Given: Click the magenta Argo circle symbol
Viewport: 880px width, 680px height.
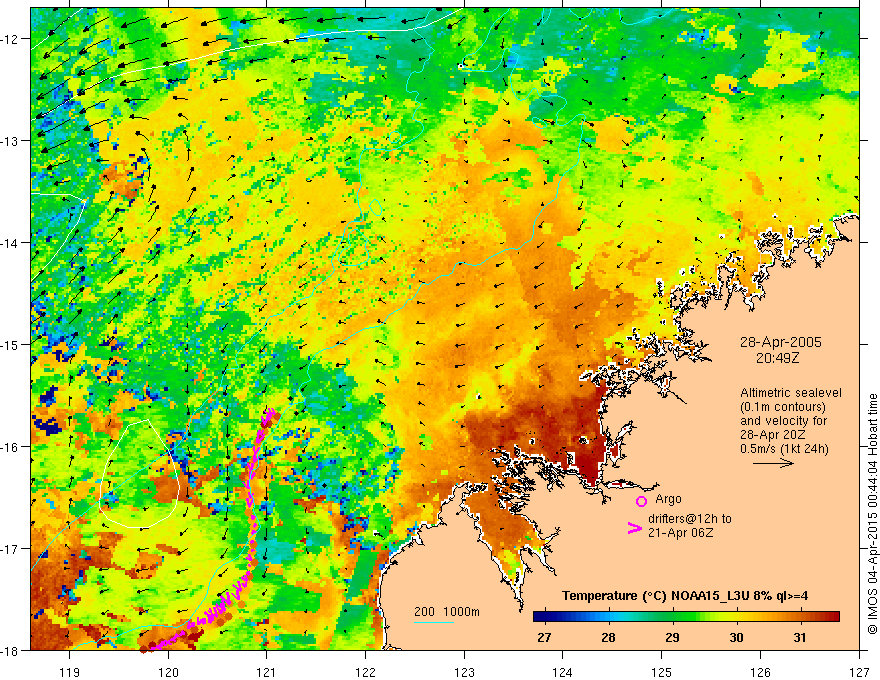Looking at the screenshot, I should [x=641, y=501].
